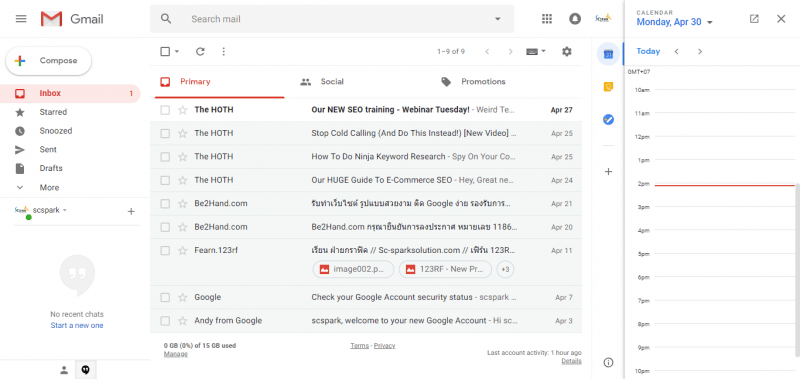This screenshot has width=800, height=383.
Task: Open the Terms link
Action: pyautogui.click(x=359, y=346)
